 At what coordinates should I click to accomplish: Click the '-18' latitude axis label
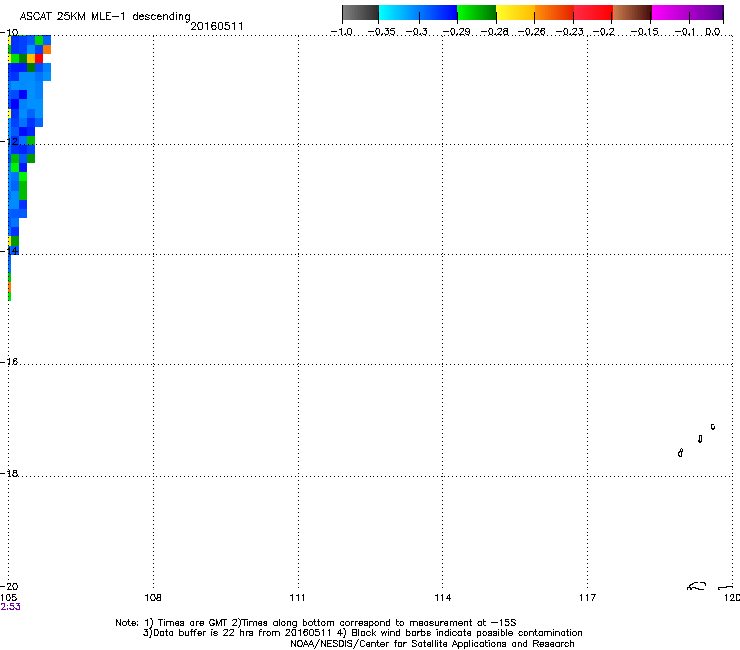click(9, 473)
